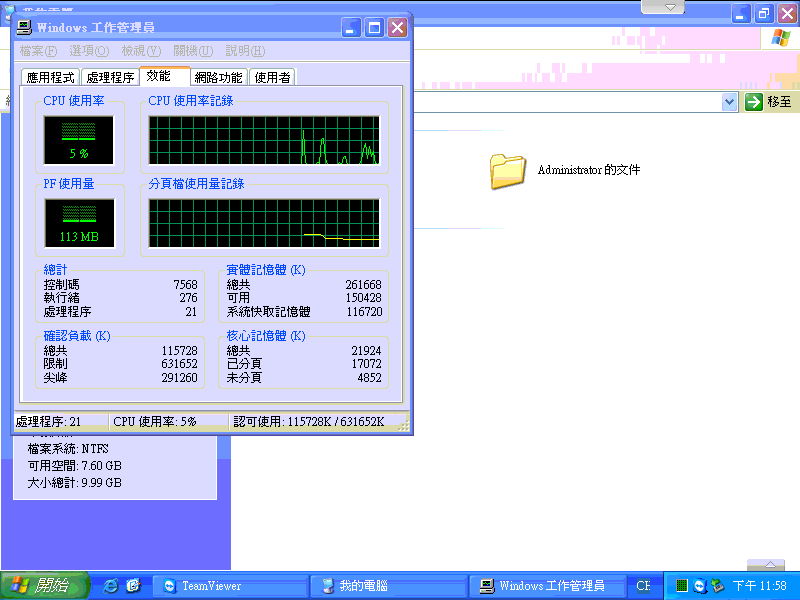Click the 未分頁 value 4852
This screenshot has height=600, width=800.
(369, 378)
